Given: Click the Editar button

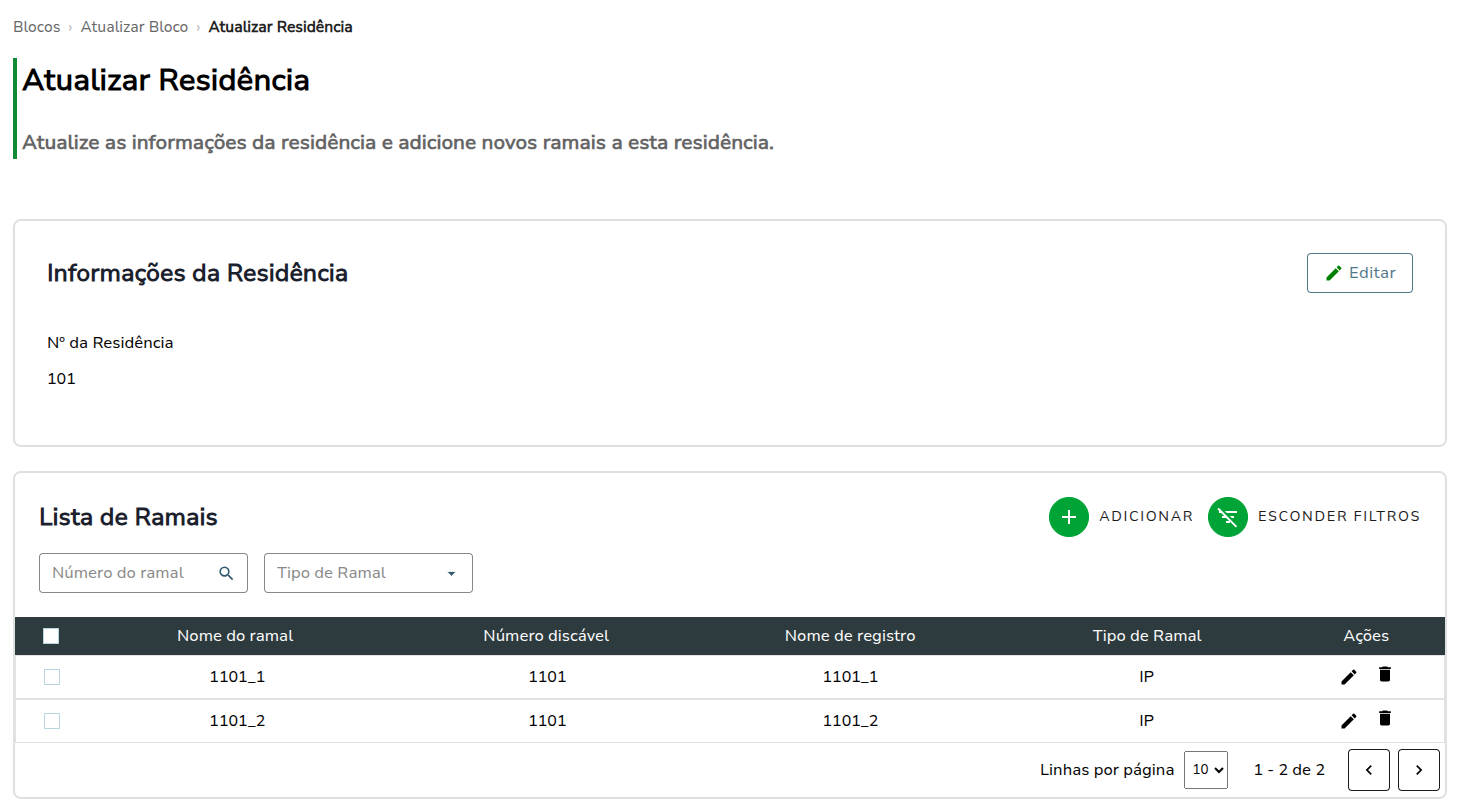Looking at the screenshot, I should [x=1360, y=273].
